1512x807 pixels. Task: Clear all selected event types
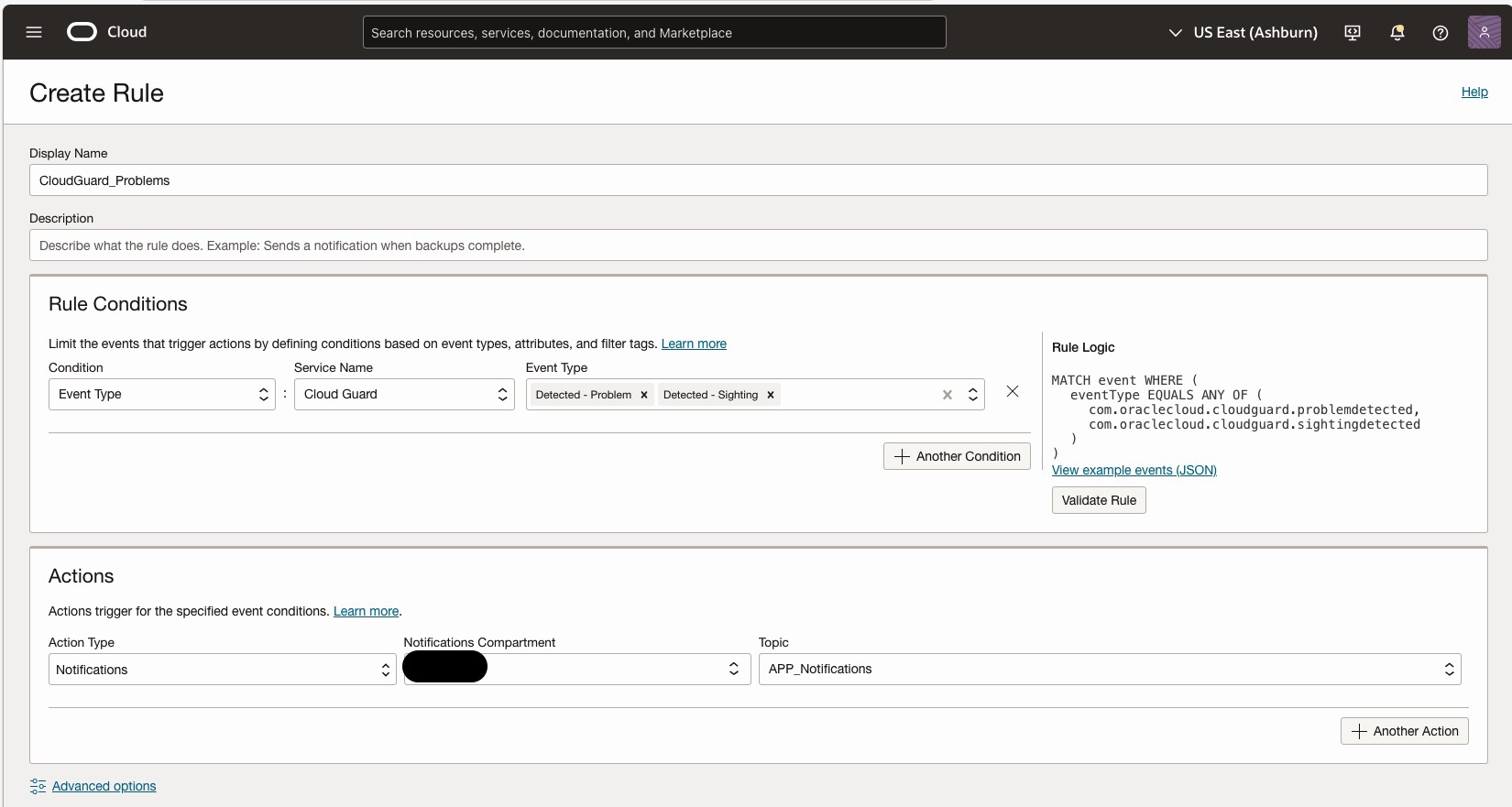click(948, 395)
